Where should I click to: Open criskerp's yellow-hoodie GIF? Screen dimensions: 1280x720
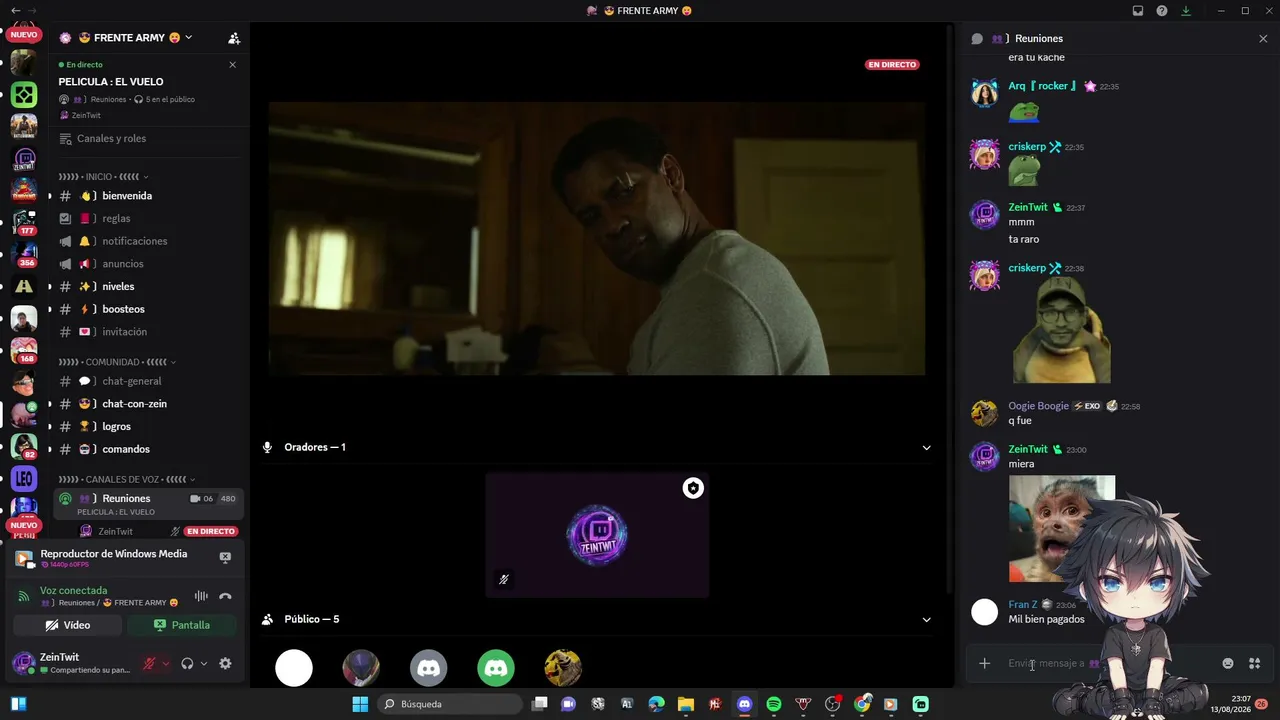point(1061,331)
